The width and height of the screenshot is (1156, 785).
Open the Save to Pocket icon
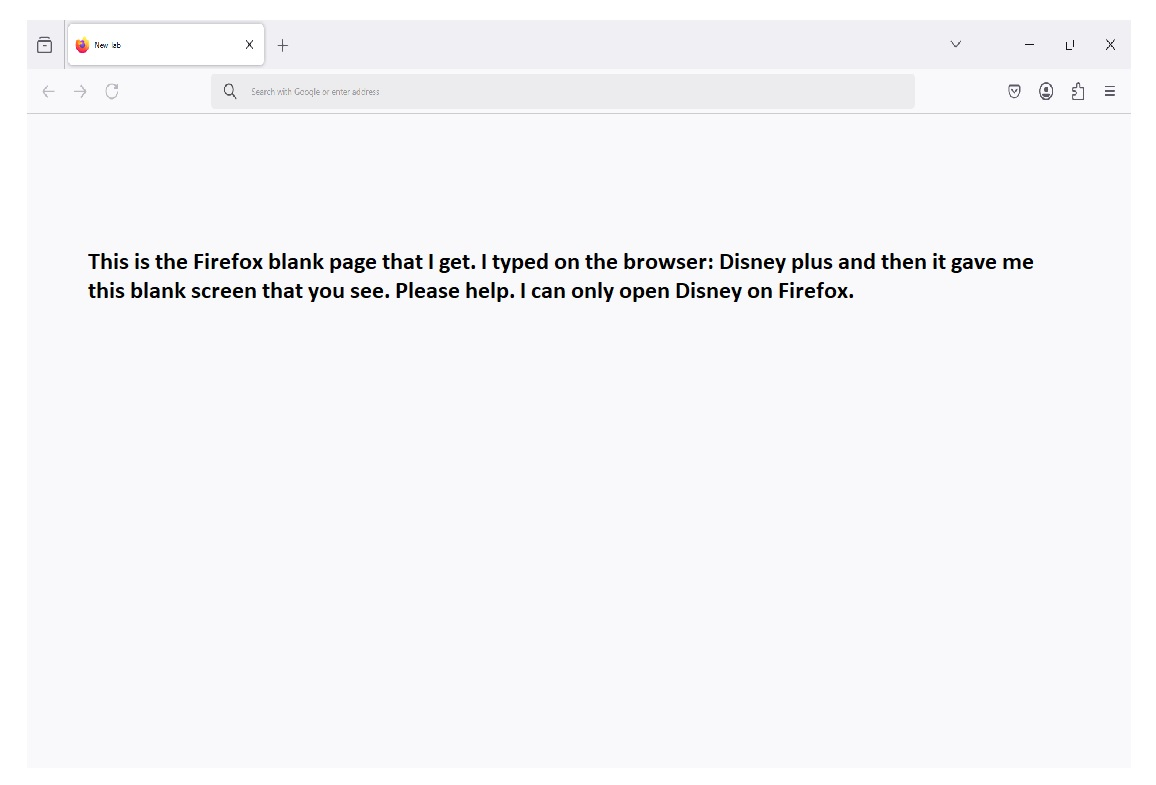pos(1014,91)
